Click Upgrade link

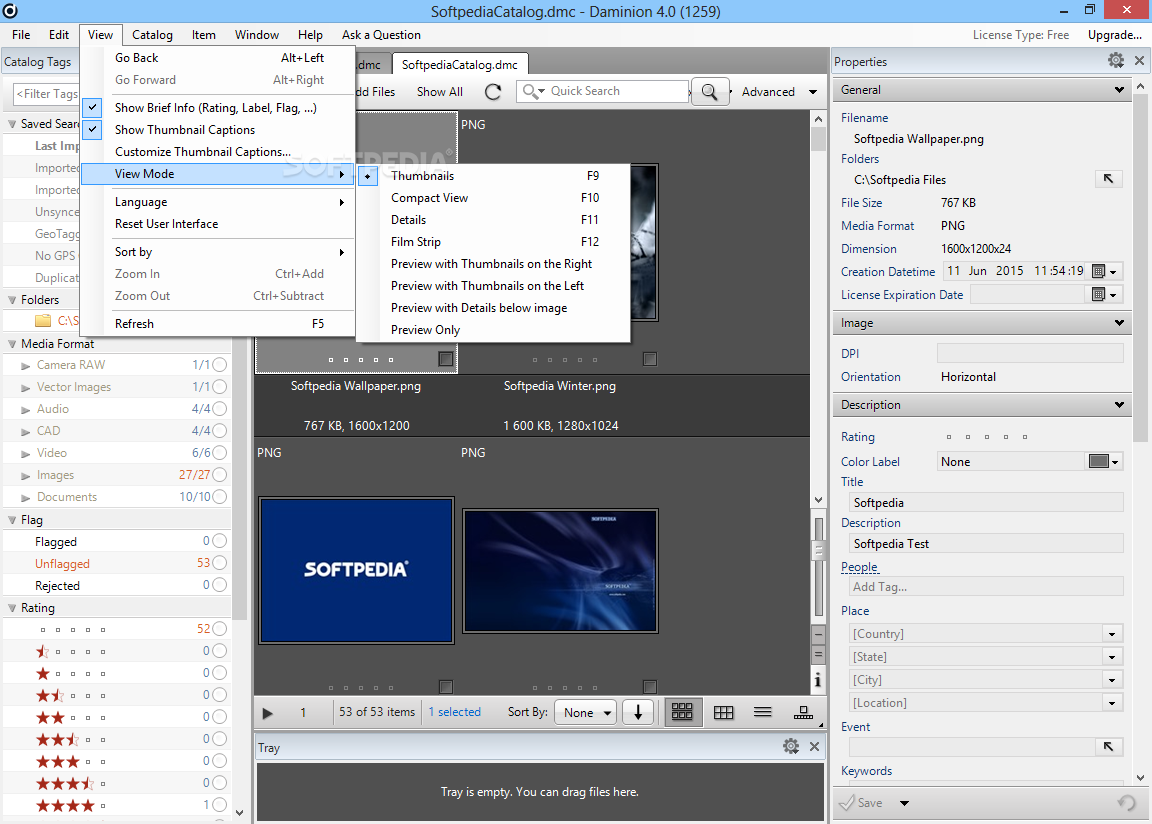[1115, 35]
